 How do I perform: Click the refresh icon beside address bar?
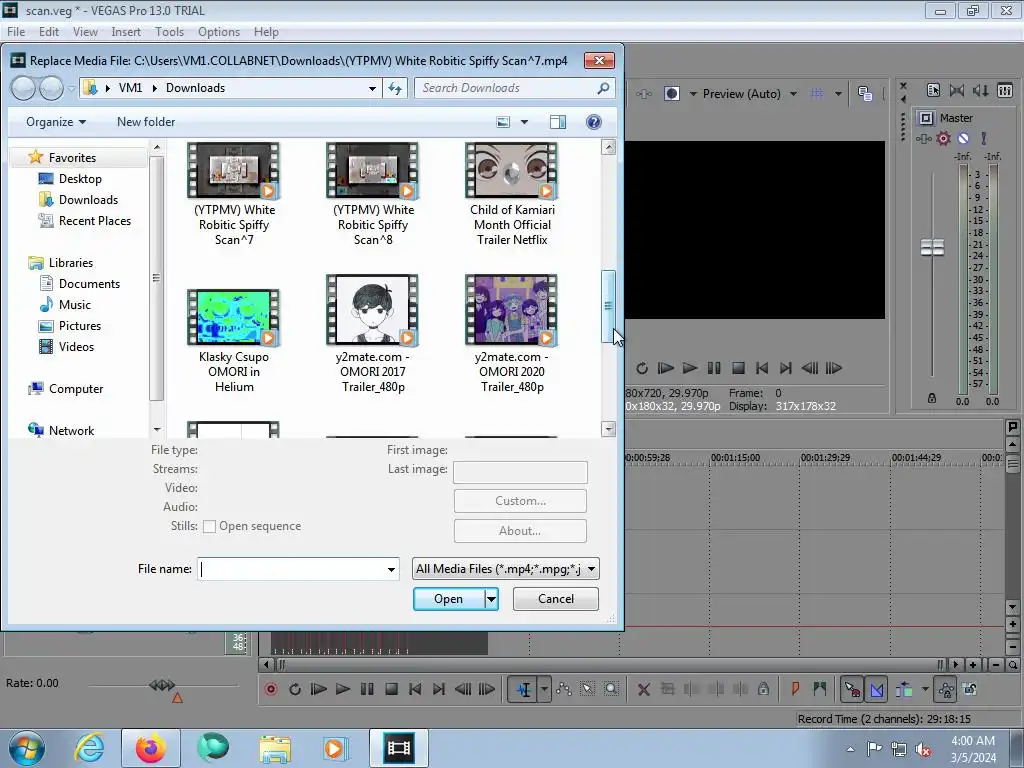tap(395, 88)
